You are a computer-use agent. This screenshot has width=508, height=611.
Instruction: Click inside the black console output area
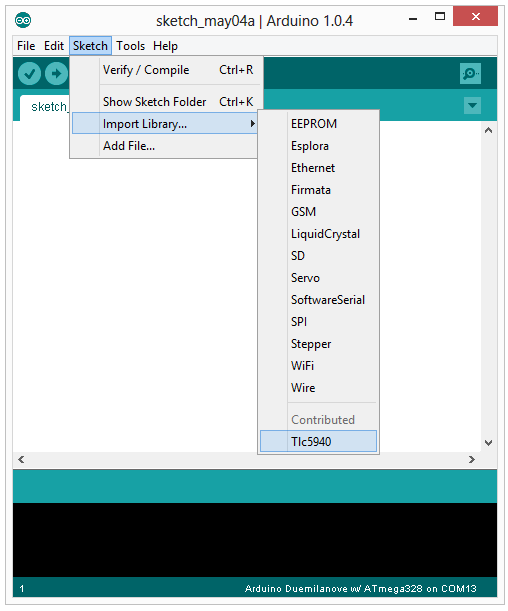tap(255, 540)
